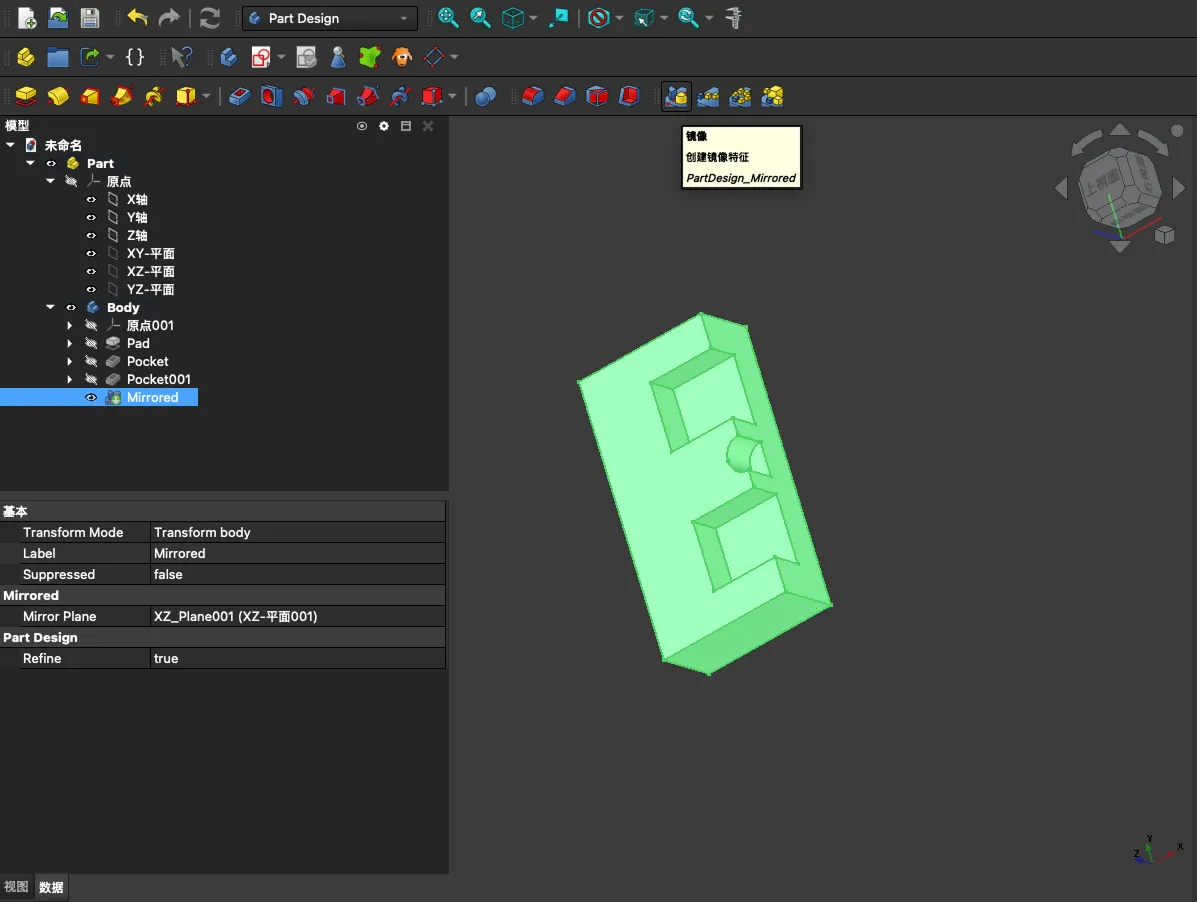The image size is (1197, 902).
Task: Show the hidden Pad feature
Action: [x=91, y=344]
